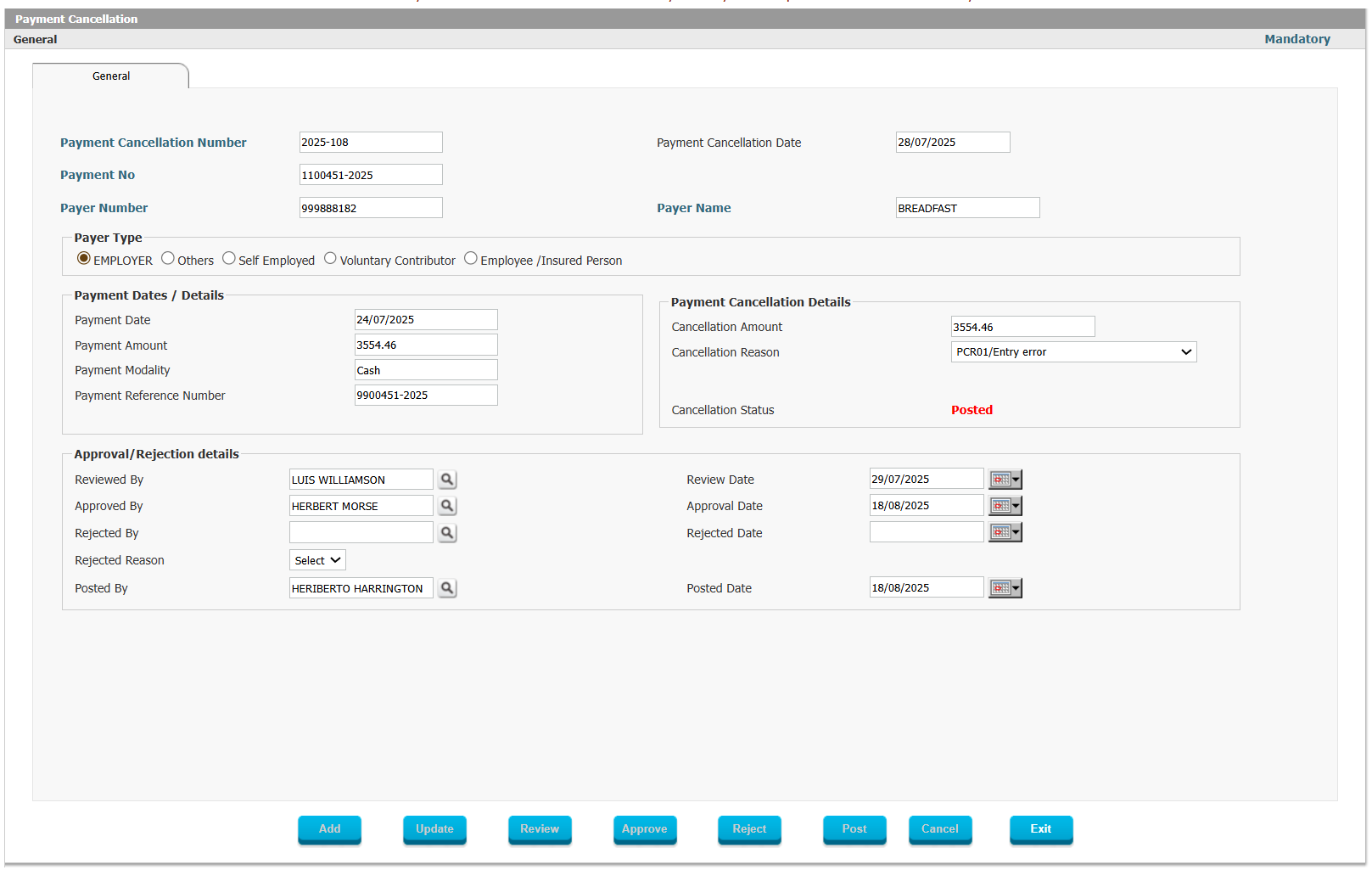Focus the empty Rejected By field
Screen dimensions: 1372x870
tap(361, 532)
